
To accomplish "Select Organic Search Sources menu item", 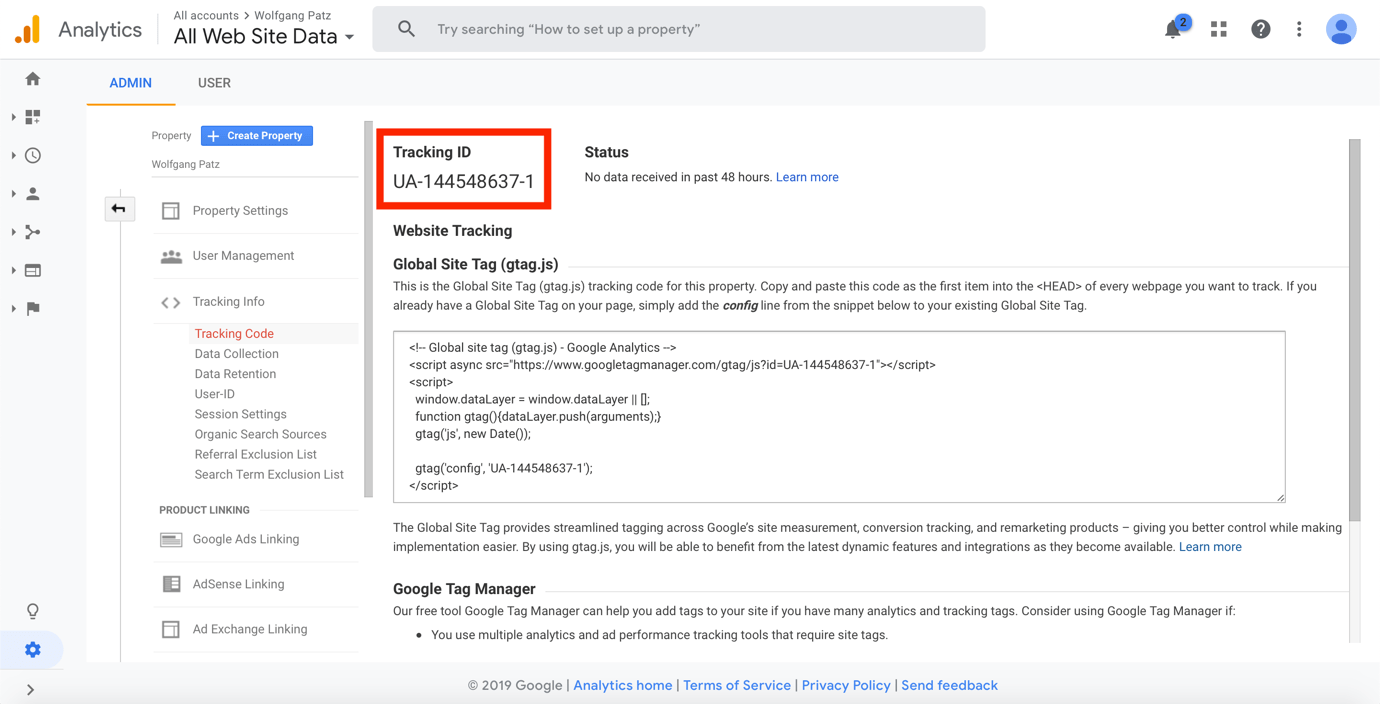I will coord(261,434).
